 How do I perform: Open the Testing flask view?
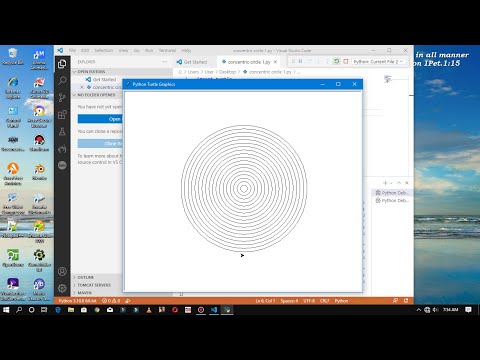point(62,131)
